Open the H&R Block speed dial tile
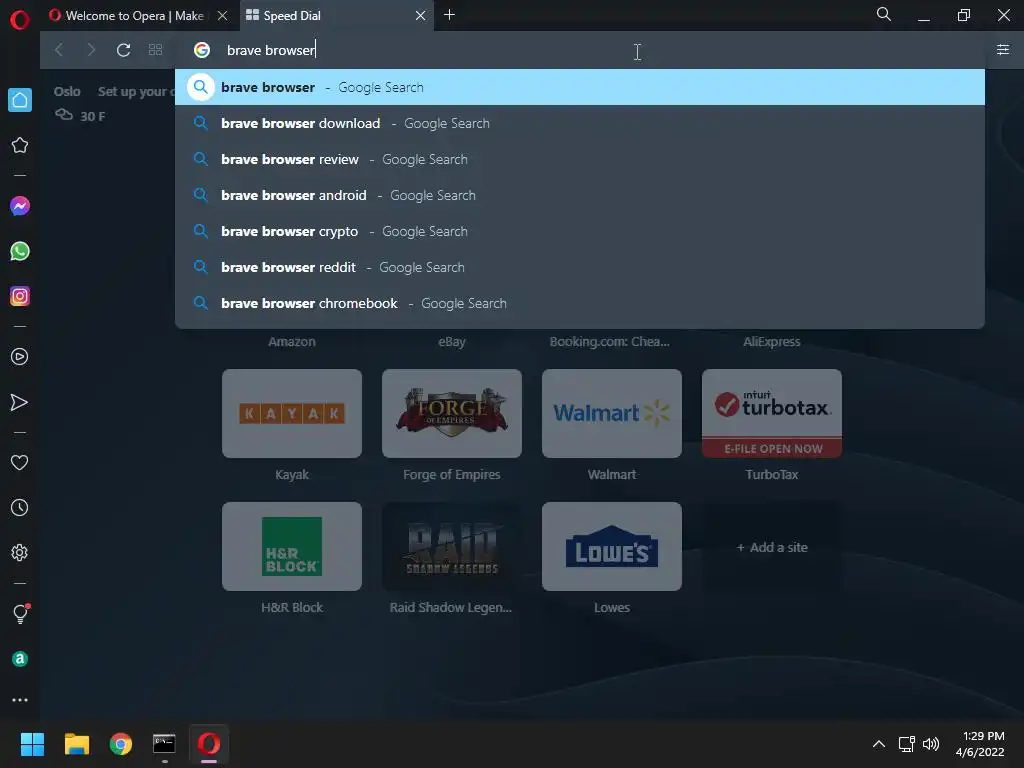1024x768 pixels. tap(292, 547)
